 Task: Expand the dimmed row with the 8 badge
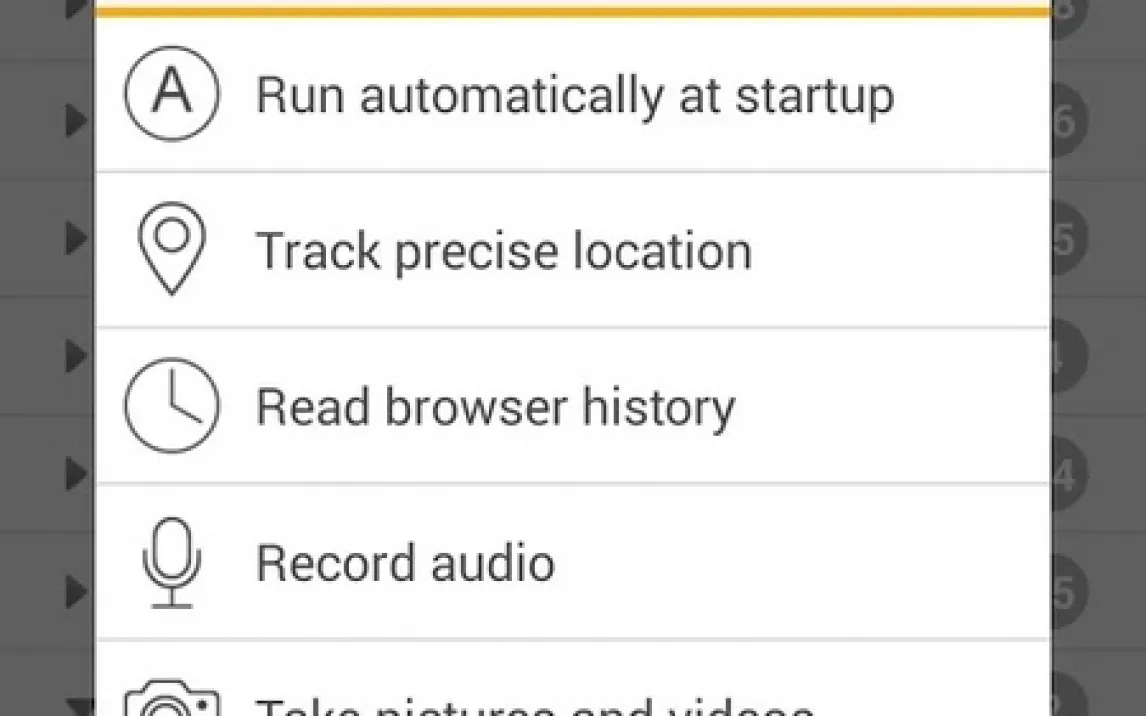[x=76, y=8]
